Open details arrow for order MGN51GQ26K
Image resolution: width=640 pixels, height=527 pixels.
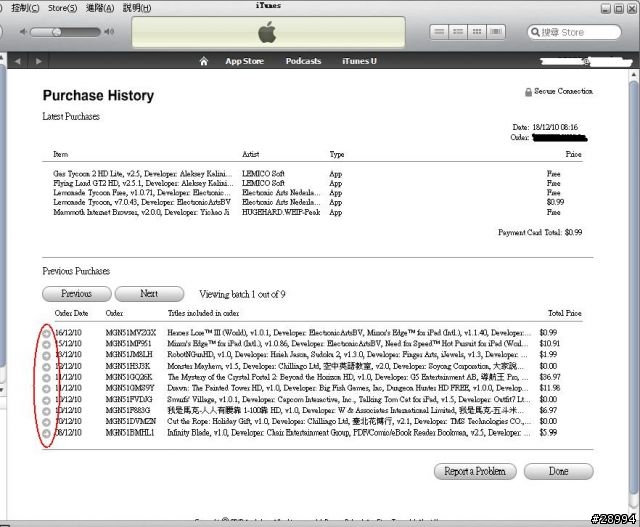(47, 378)
